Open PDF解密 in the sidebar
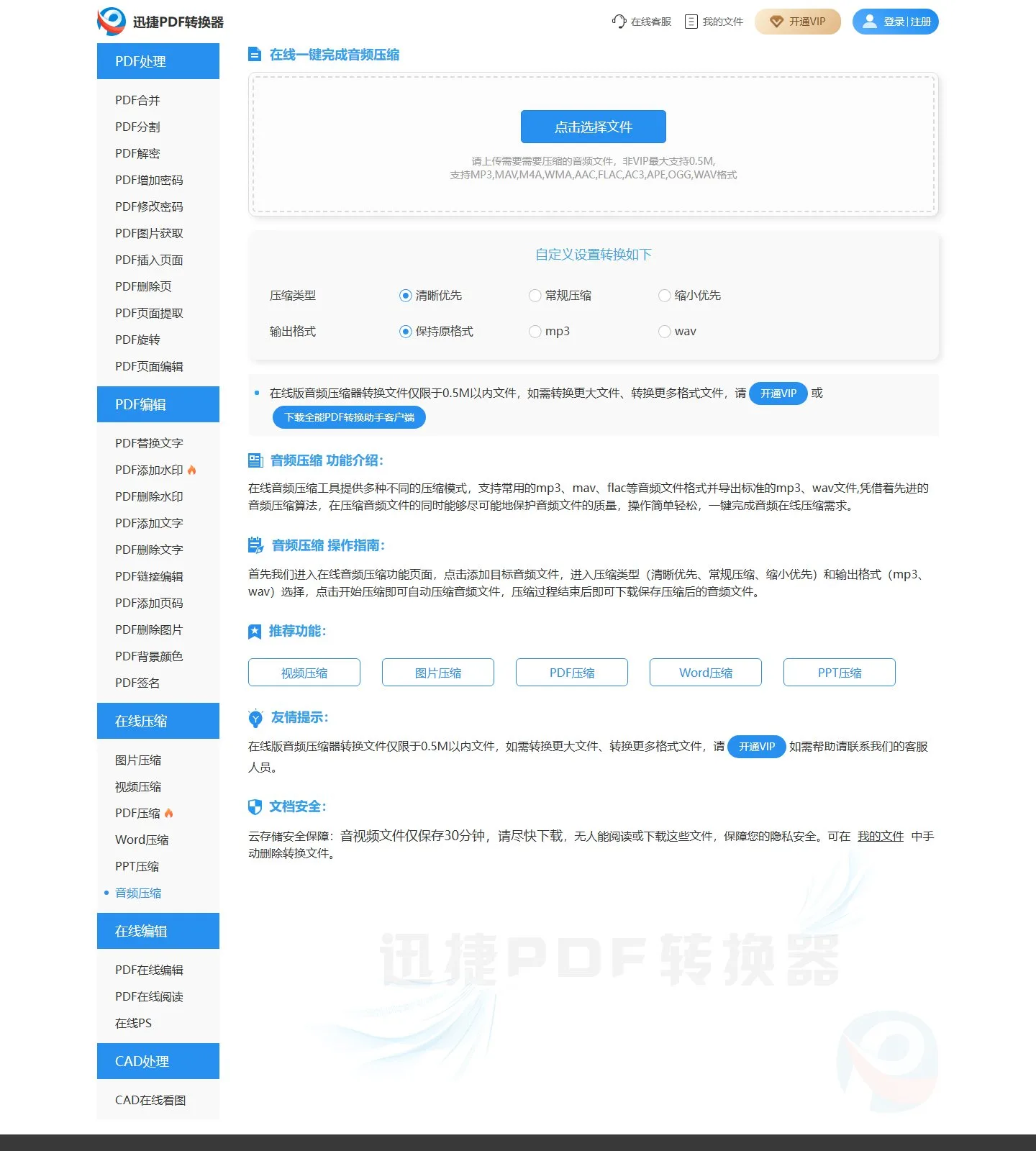Screen dimensions: 1036x1151 pos(137,153)
